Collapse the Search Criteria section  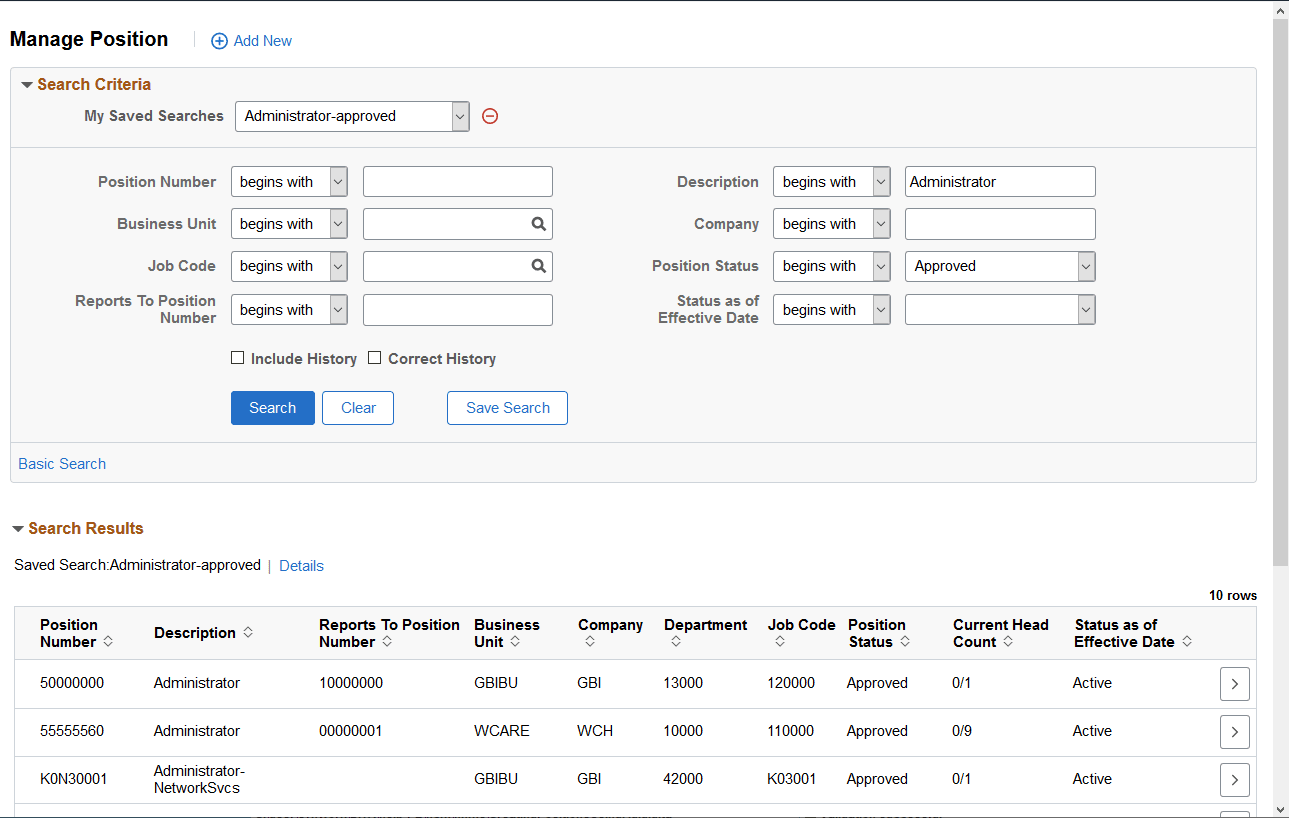tap(26, 84)
